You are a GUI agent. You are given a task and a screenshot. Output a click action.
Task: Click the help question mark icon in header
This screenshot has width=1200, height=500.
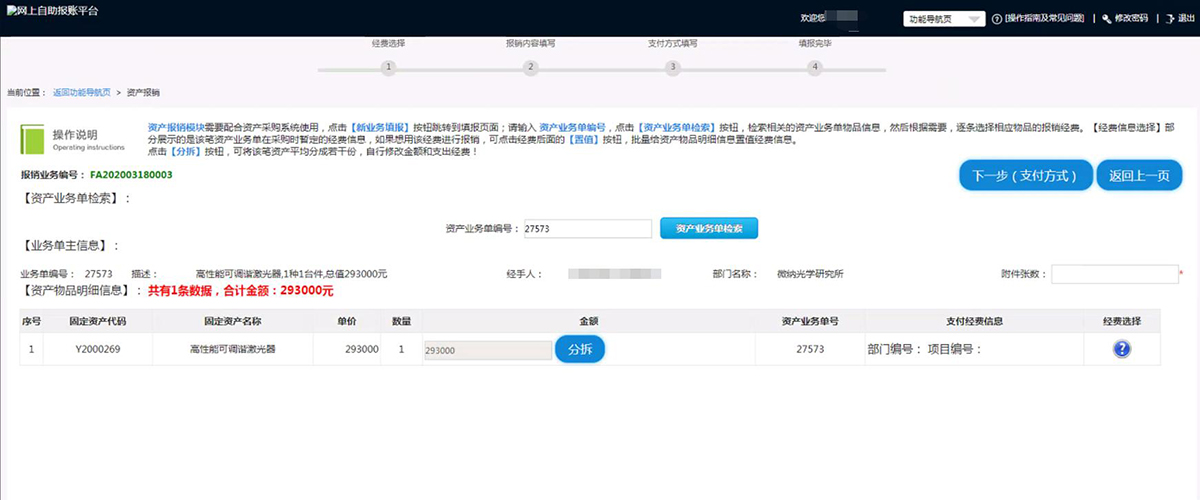click(997, 19)
